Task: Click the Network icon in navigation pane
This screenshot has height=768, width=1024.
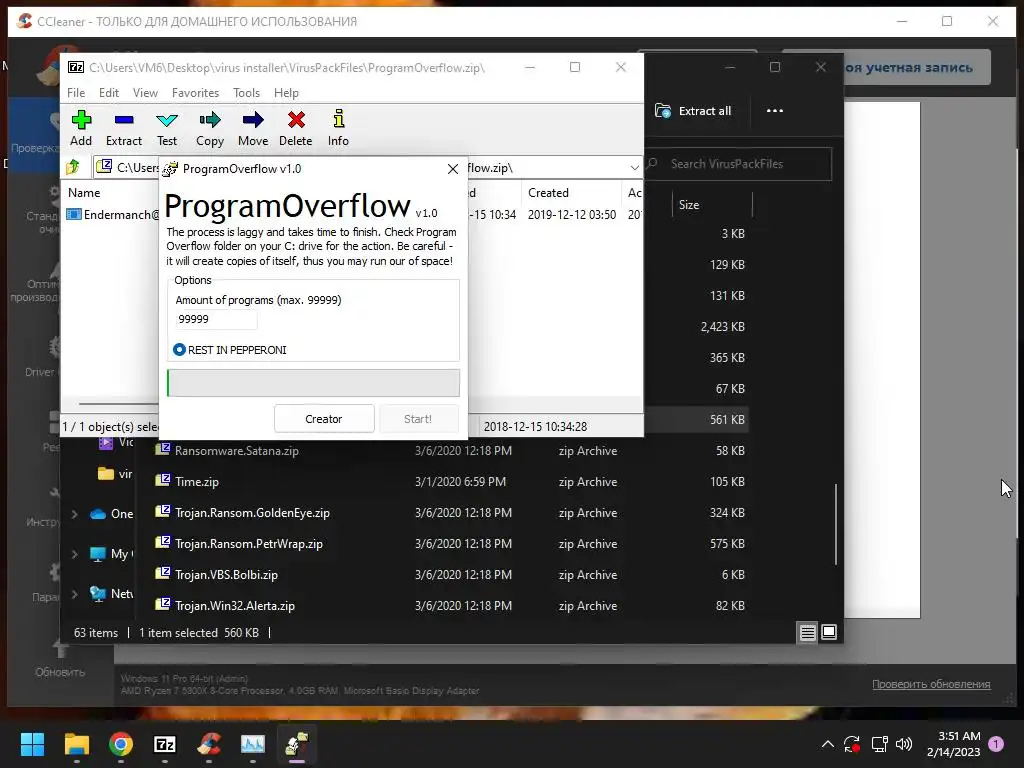Action: tap(98, 594)
